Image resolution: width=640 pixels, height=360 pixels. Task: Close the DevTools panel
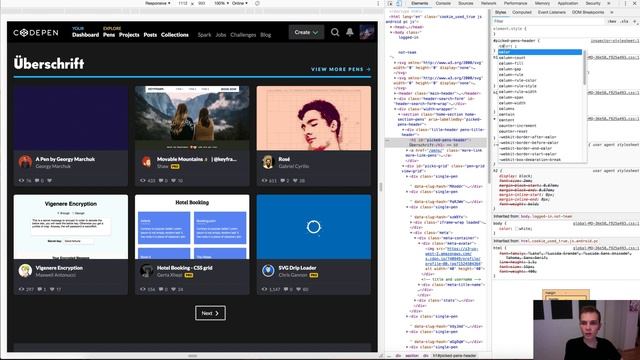tap(635, 3)
